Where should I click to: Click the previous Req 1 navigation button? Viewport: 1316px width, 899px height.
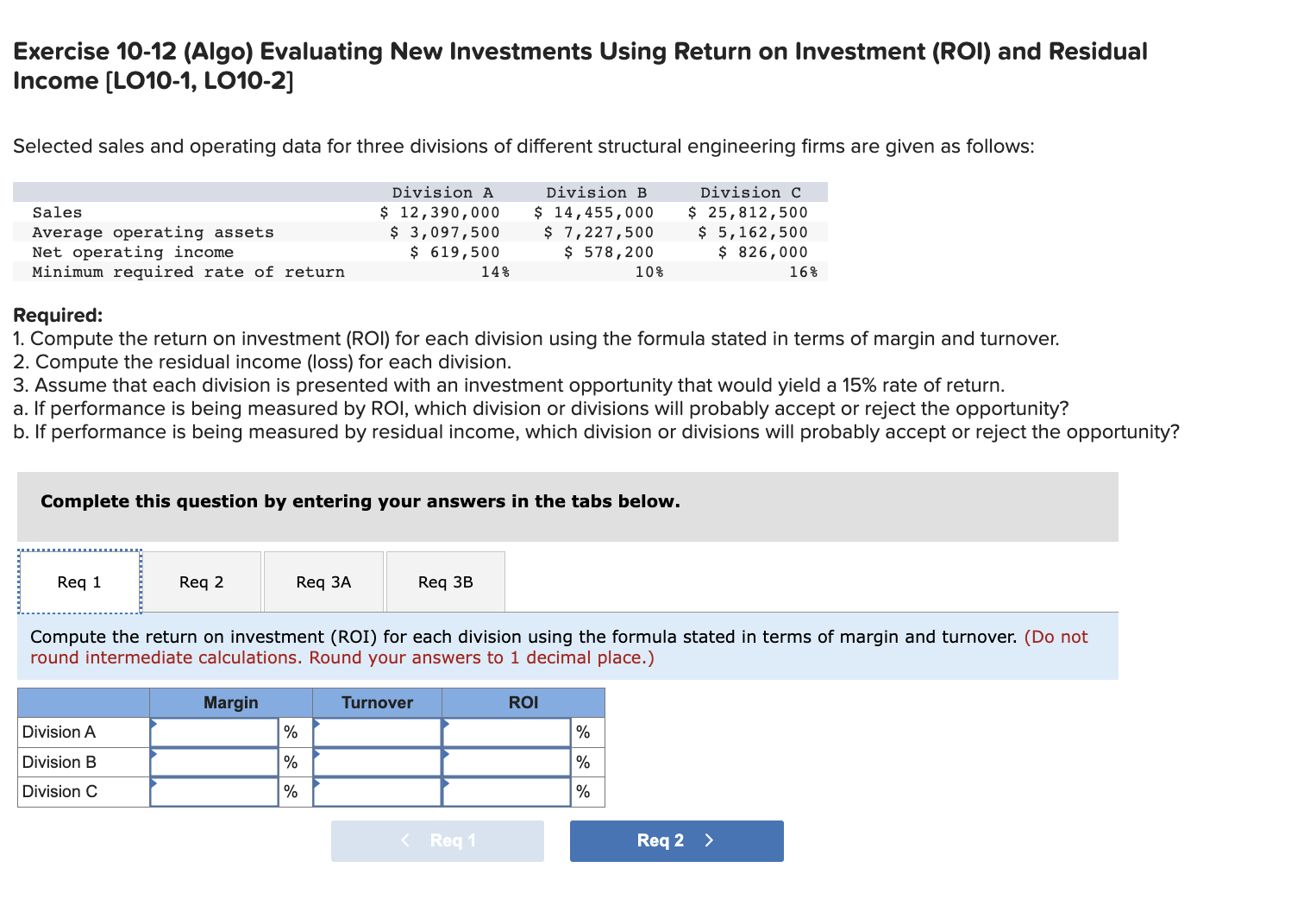click(x=437, y=840)
